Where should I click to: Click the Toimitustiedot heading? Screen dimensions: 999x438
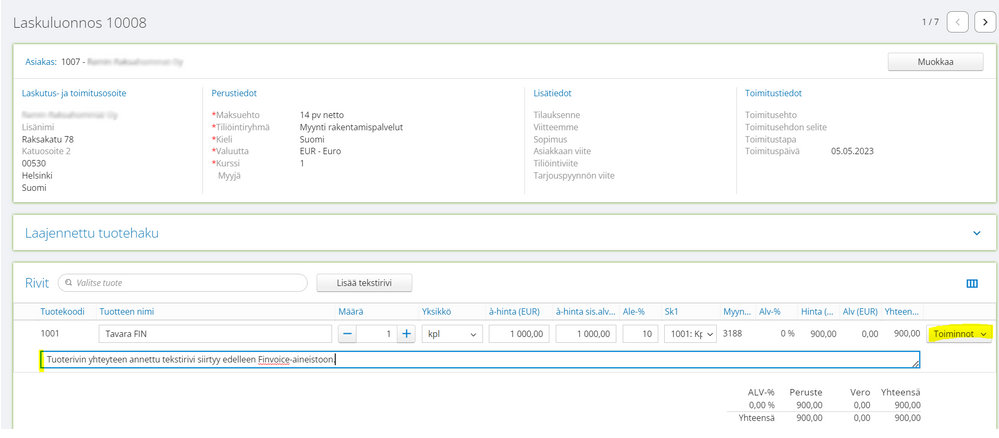coord(773,93)
